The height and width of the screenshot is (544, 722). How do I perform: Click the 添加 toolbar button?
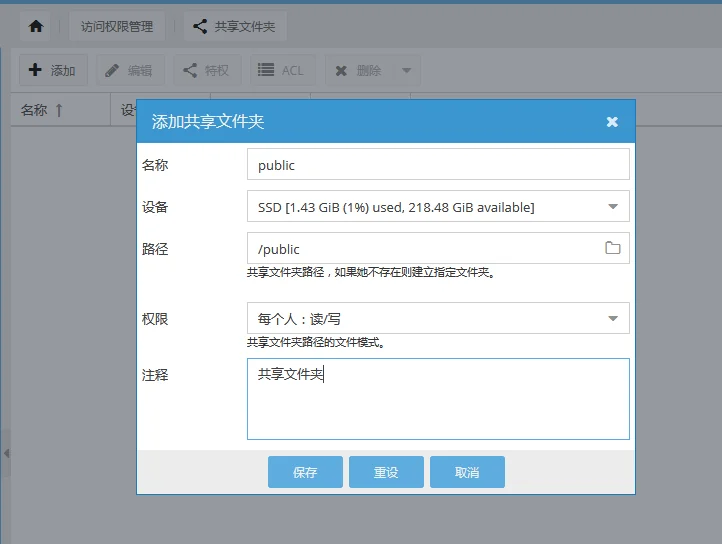[x=53, y=70]
